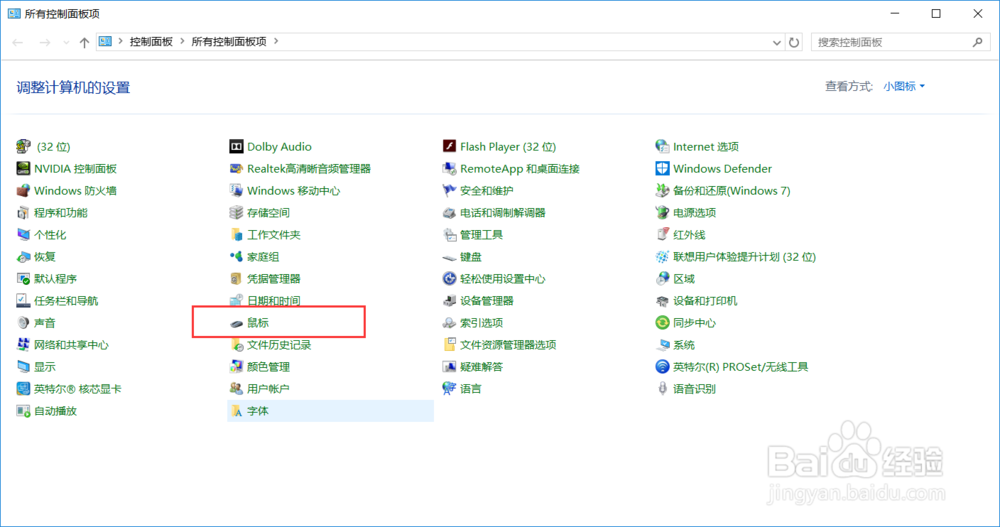Open the 用户帐户 link
The width and height of the screenshot is (1000, 527).
pos(268,389)
